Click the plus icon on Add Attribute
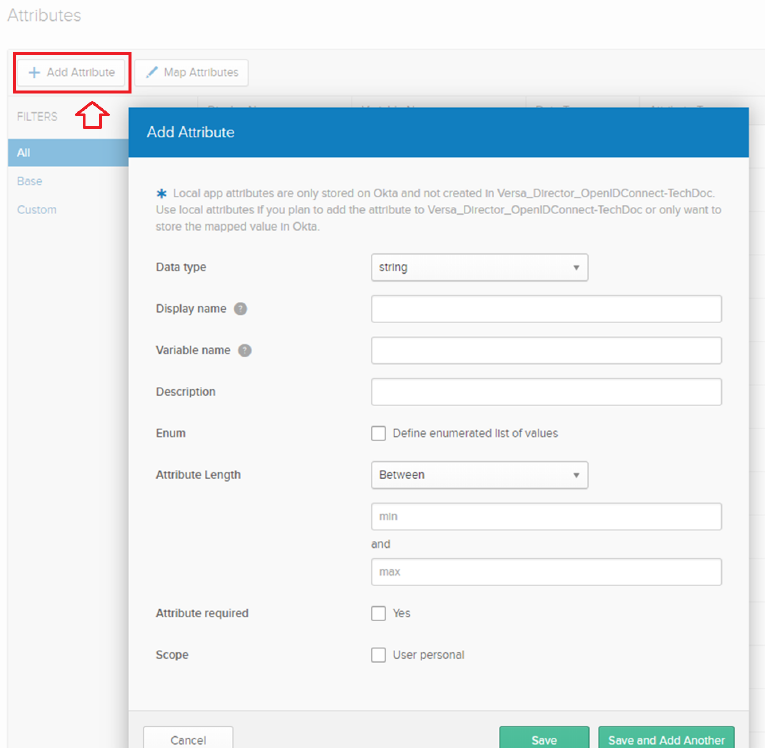782x754 pixels. point(34,73)
